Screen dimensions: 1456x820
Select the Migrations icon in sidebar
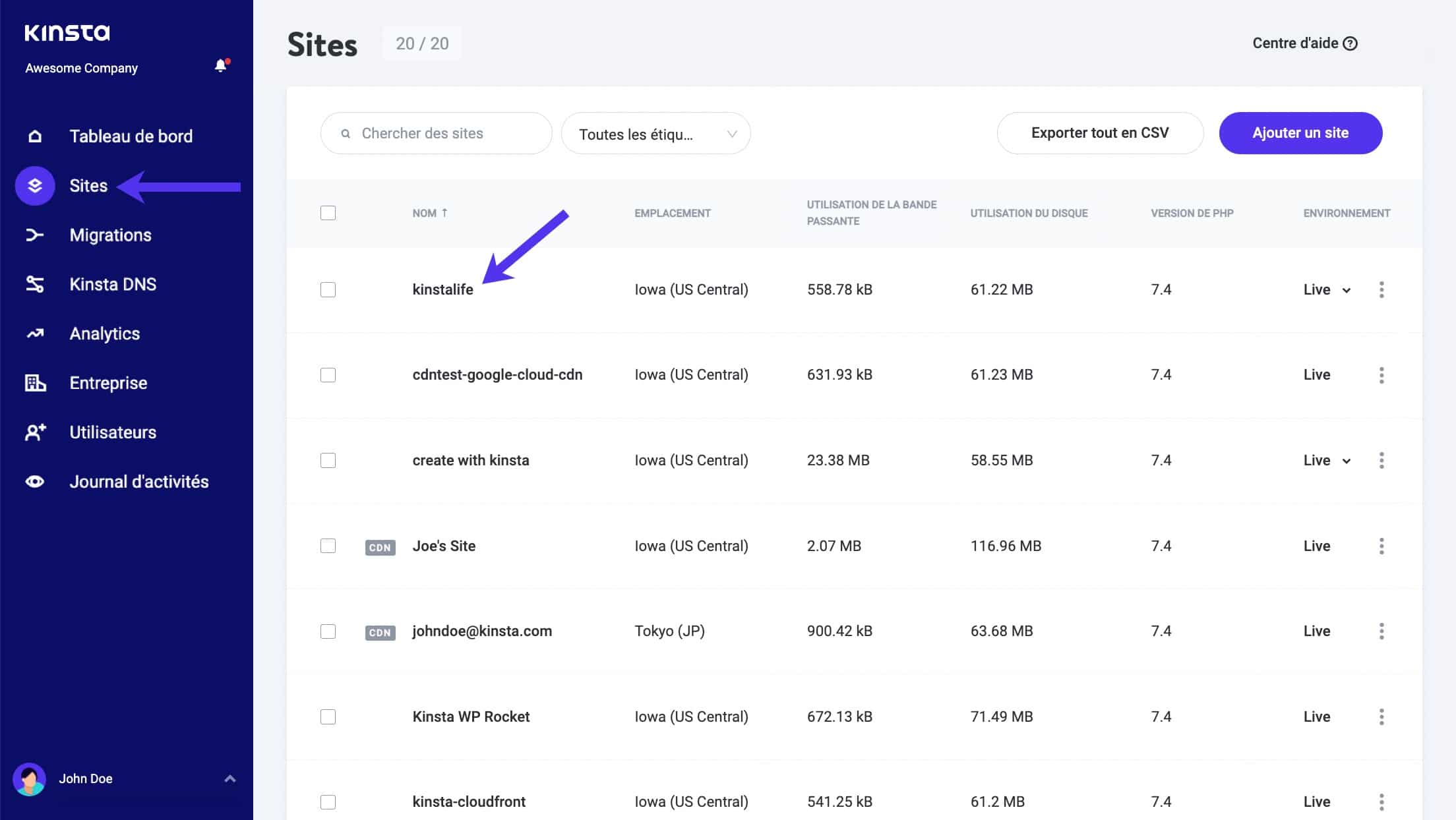click(34, 235)
